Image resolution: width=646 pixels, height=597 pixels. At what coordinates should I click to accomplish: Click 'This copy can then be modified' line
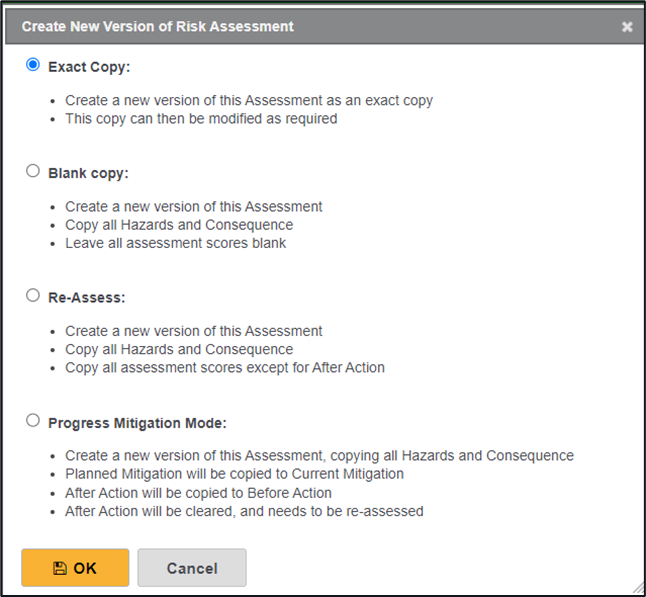(x=201, y=118)
